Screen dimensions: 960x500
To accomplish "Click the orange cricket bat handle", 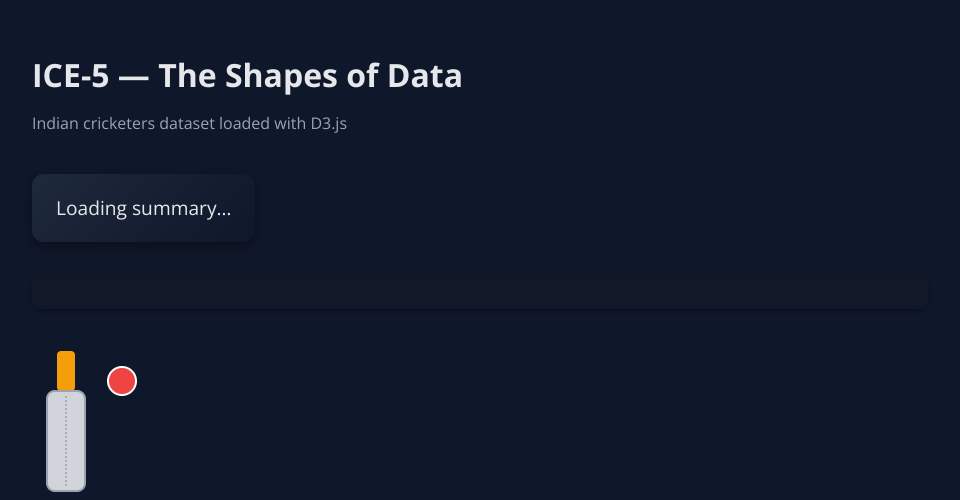I will 66,371.
